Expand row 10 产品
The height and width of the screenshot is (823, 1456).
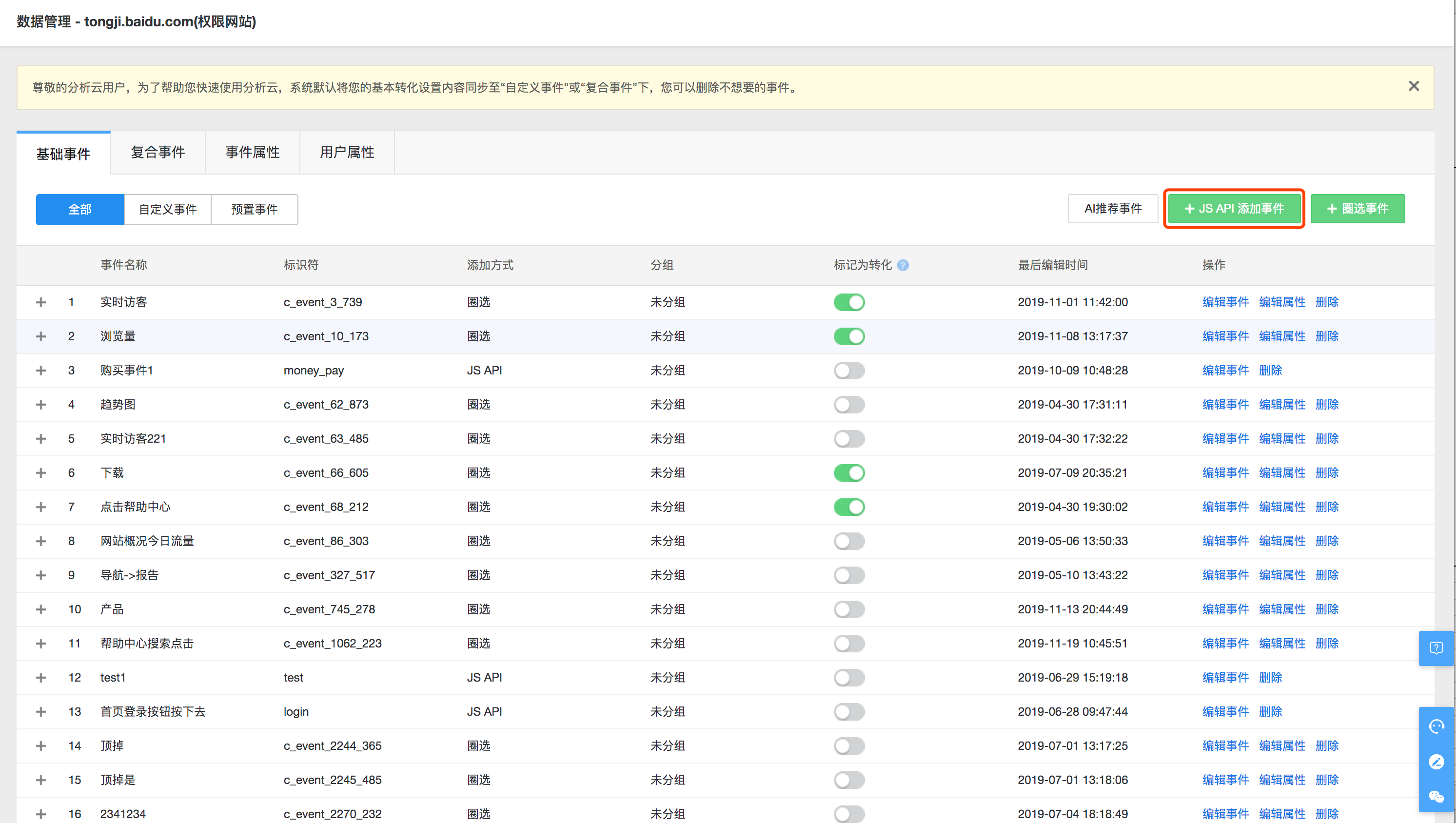pos(40,609)
